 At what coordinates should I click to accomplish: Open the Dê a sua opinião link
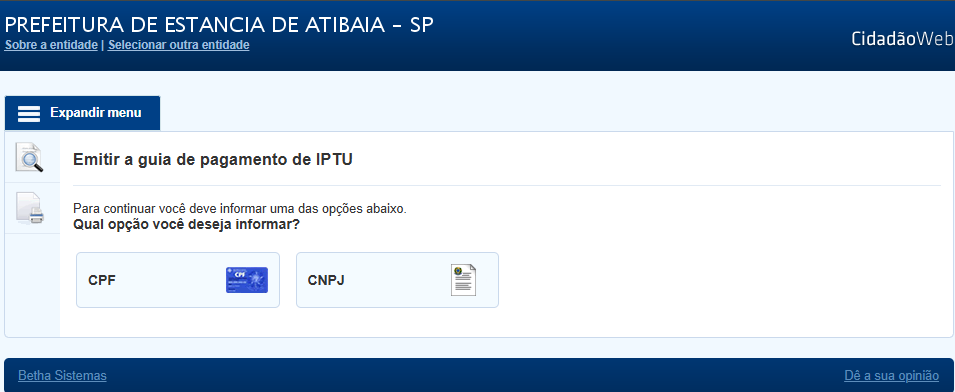click(891, 376)
